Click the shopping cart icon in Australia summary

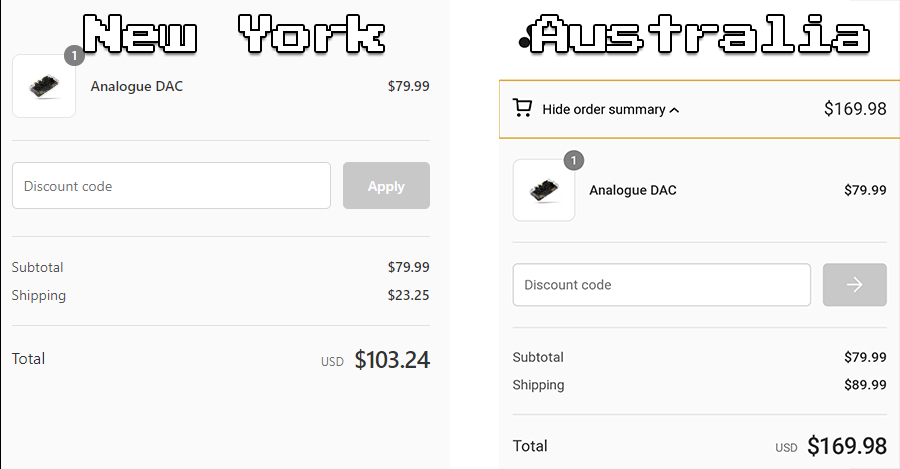coord(522,108)
